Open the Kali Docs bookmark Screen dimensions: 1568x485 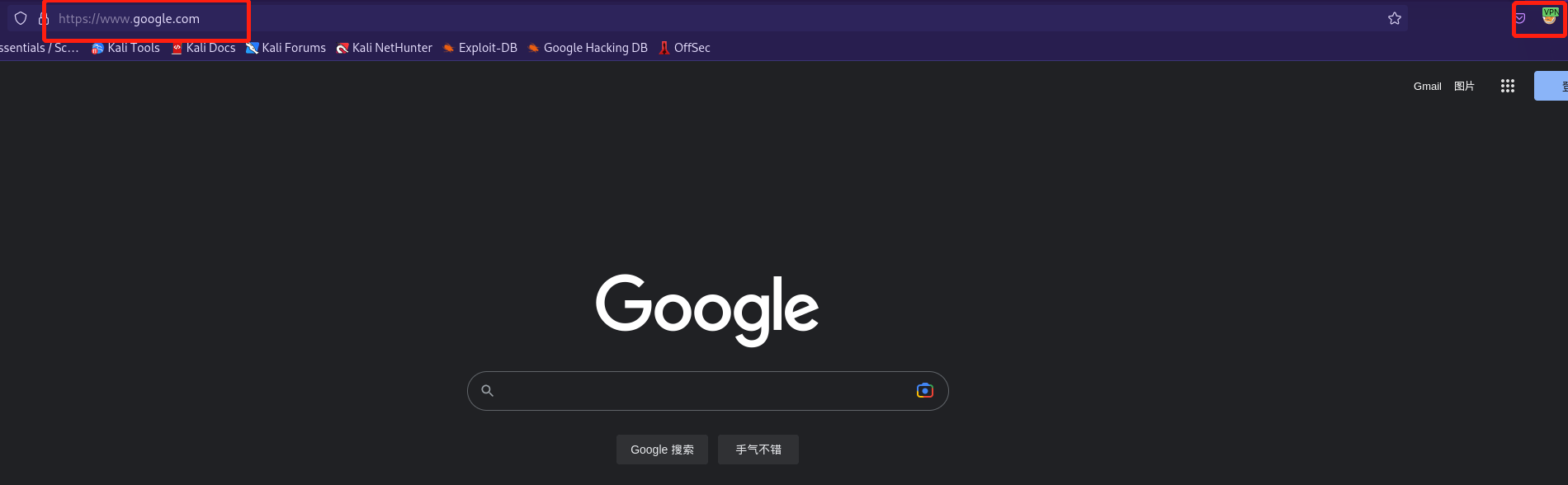tap(203, 48)
